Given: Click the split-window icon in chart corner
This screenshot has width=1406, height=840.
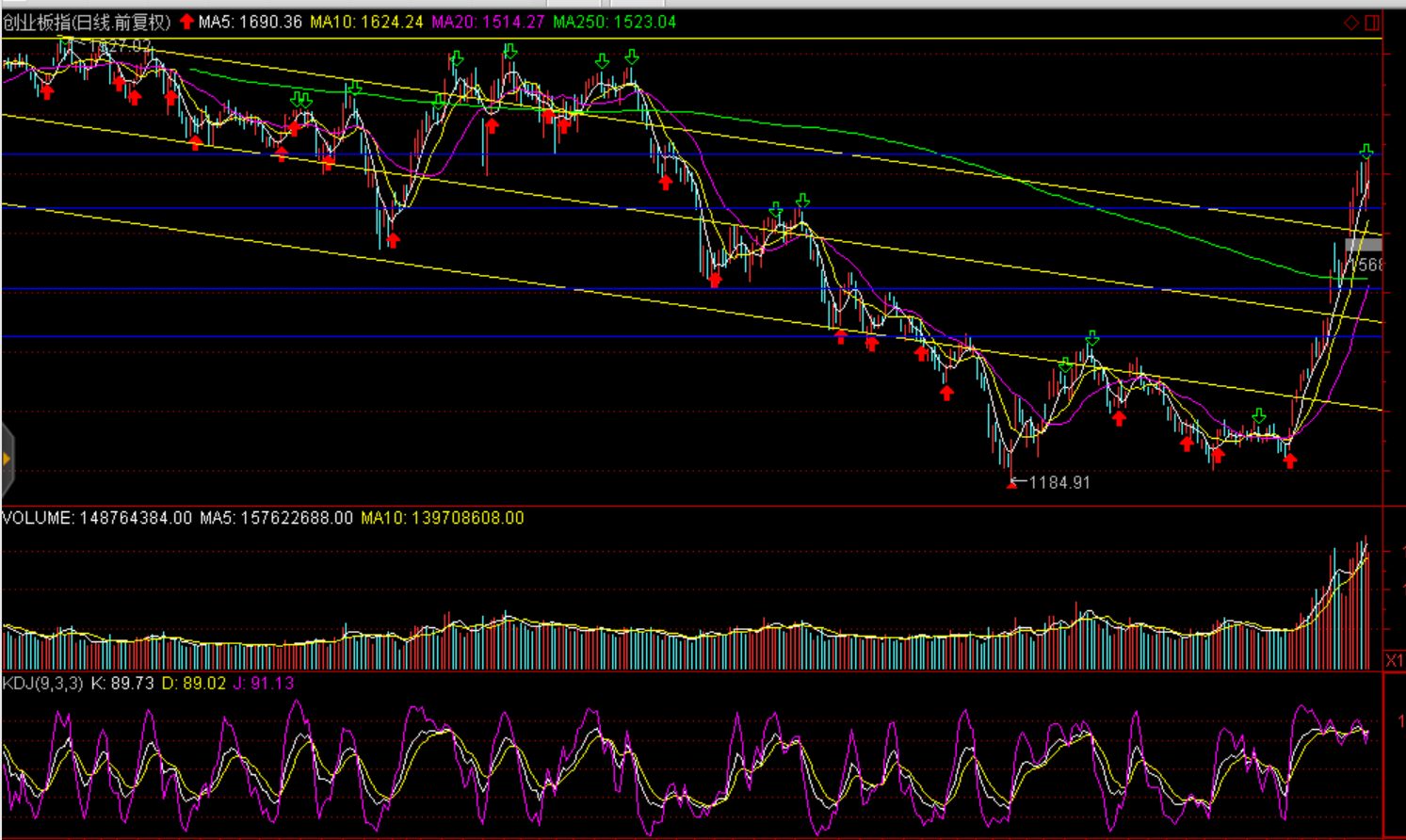Looking at the screenshot, I should click(x=1373, y=22).
